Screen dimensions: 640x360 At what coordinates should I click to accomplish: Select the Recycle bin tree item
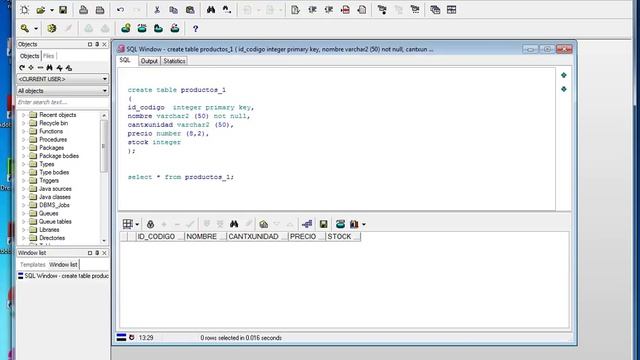53,123
